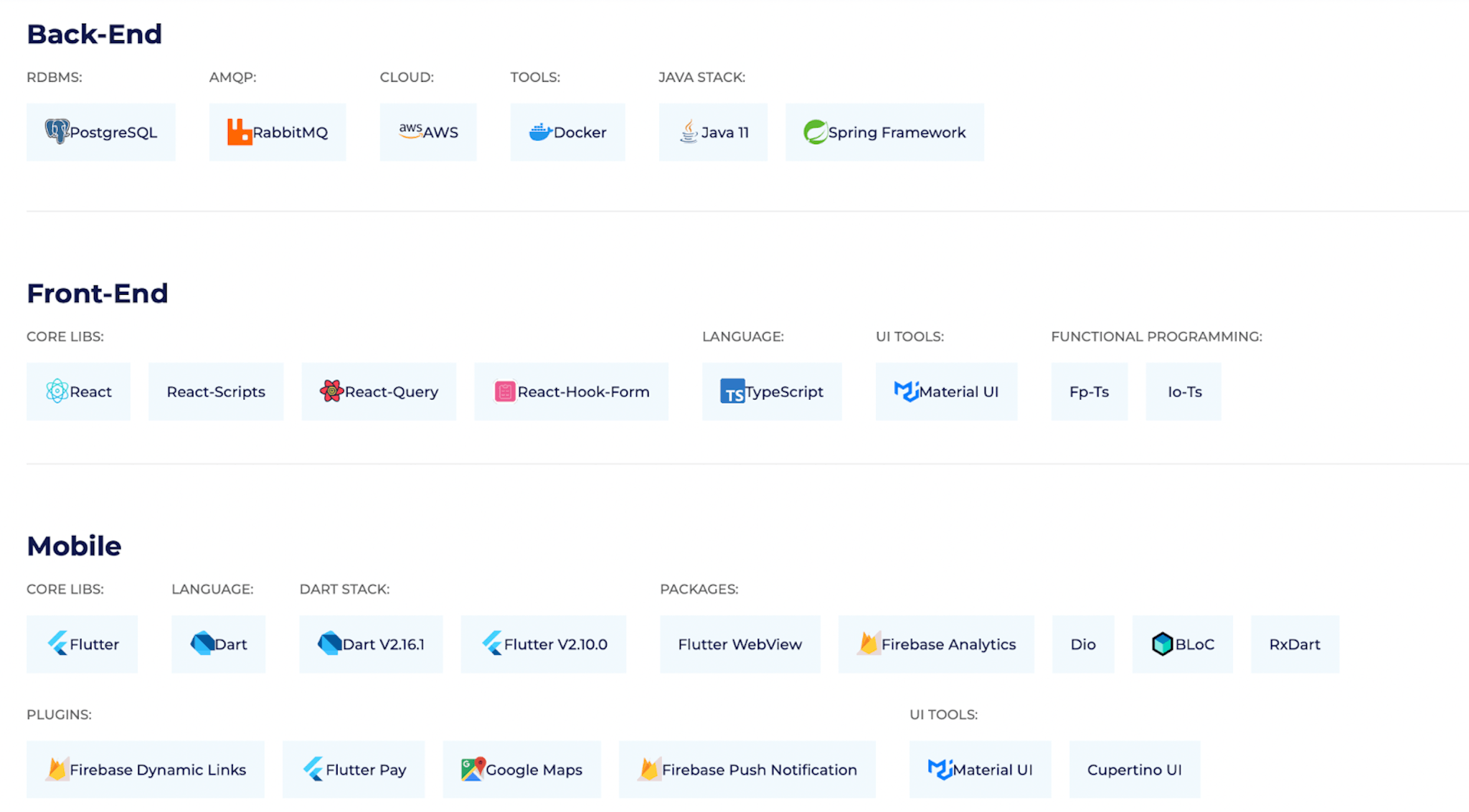
Task: Select the Material UI icon under UI Tools
Action: pyautogui.click(x=905, y=392)
